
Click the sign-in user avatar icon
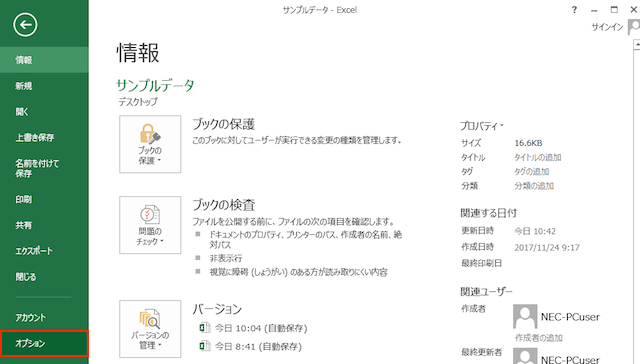tap(634, 27)
